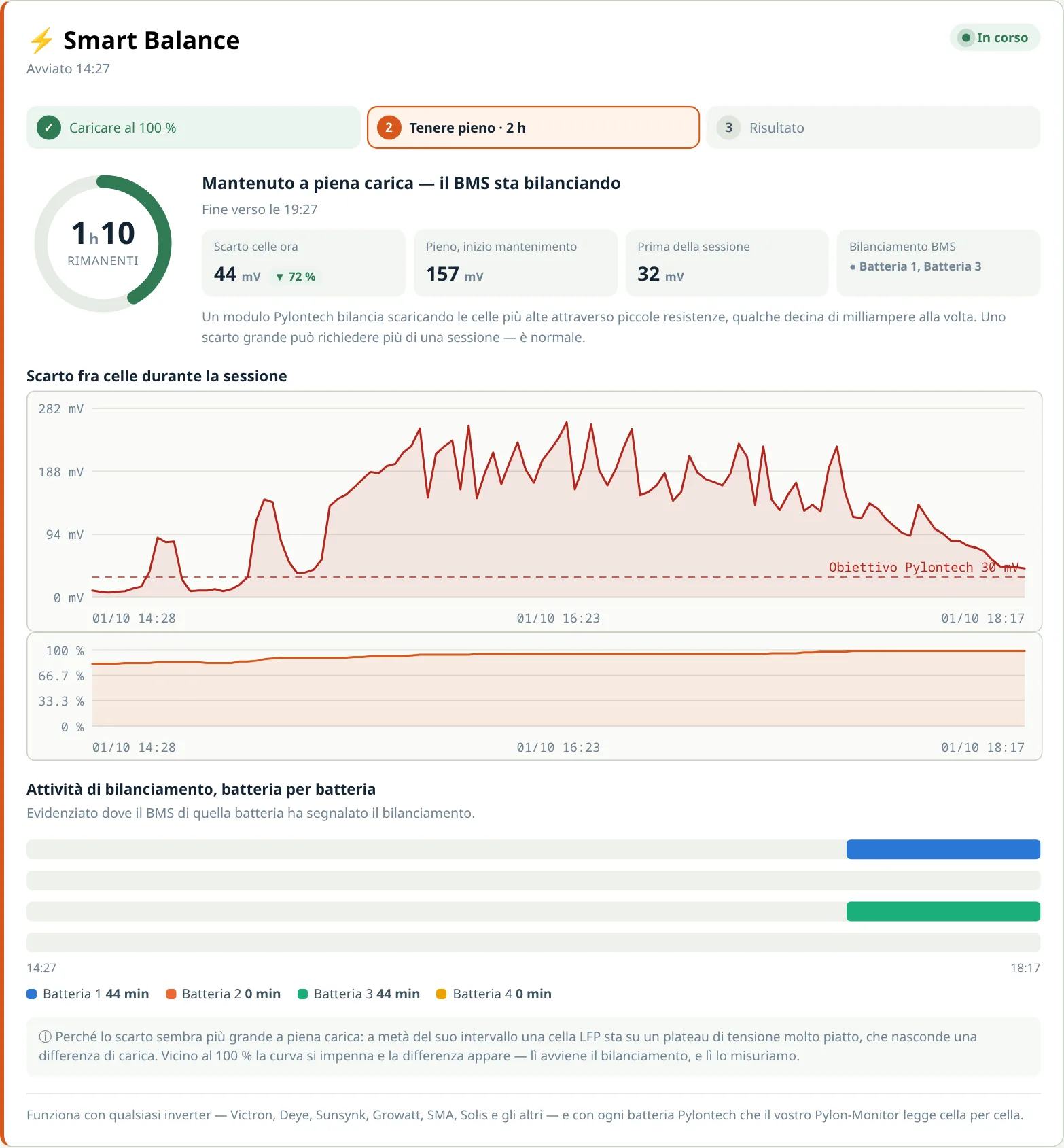Click the grey step 3 number badge
The width and height of the screenshot is (1064, 1148).
click(729, 128)
